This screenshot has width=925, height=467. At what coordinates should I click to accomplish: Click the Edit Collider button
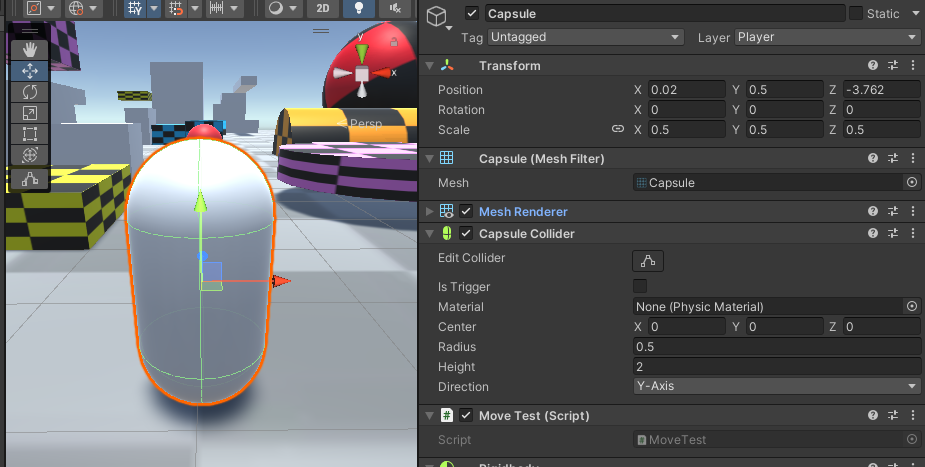coord(648,261)
